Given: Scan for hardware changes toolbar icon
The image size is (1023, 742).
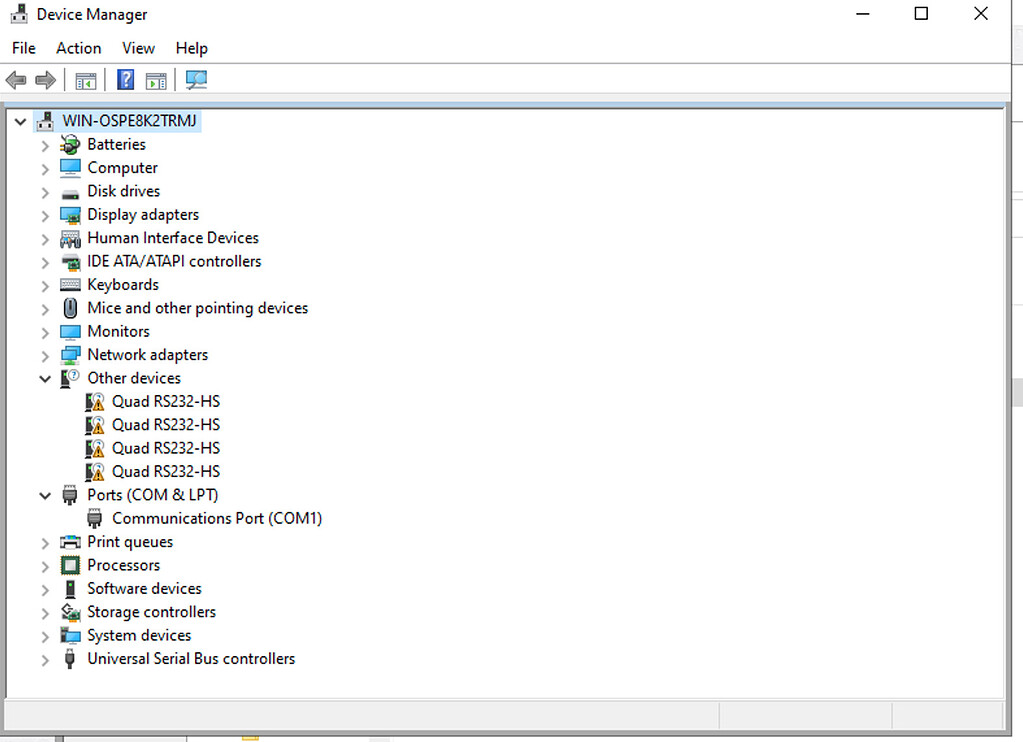Looking at the screenshot, I should pos(196,80).
